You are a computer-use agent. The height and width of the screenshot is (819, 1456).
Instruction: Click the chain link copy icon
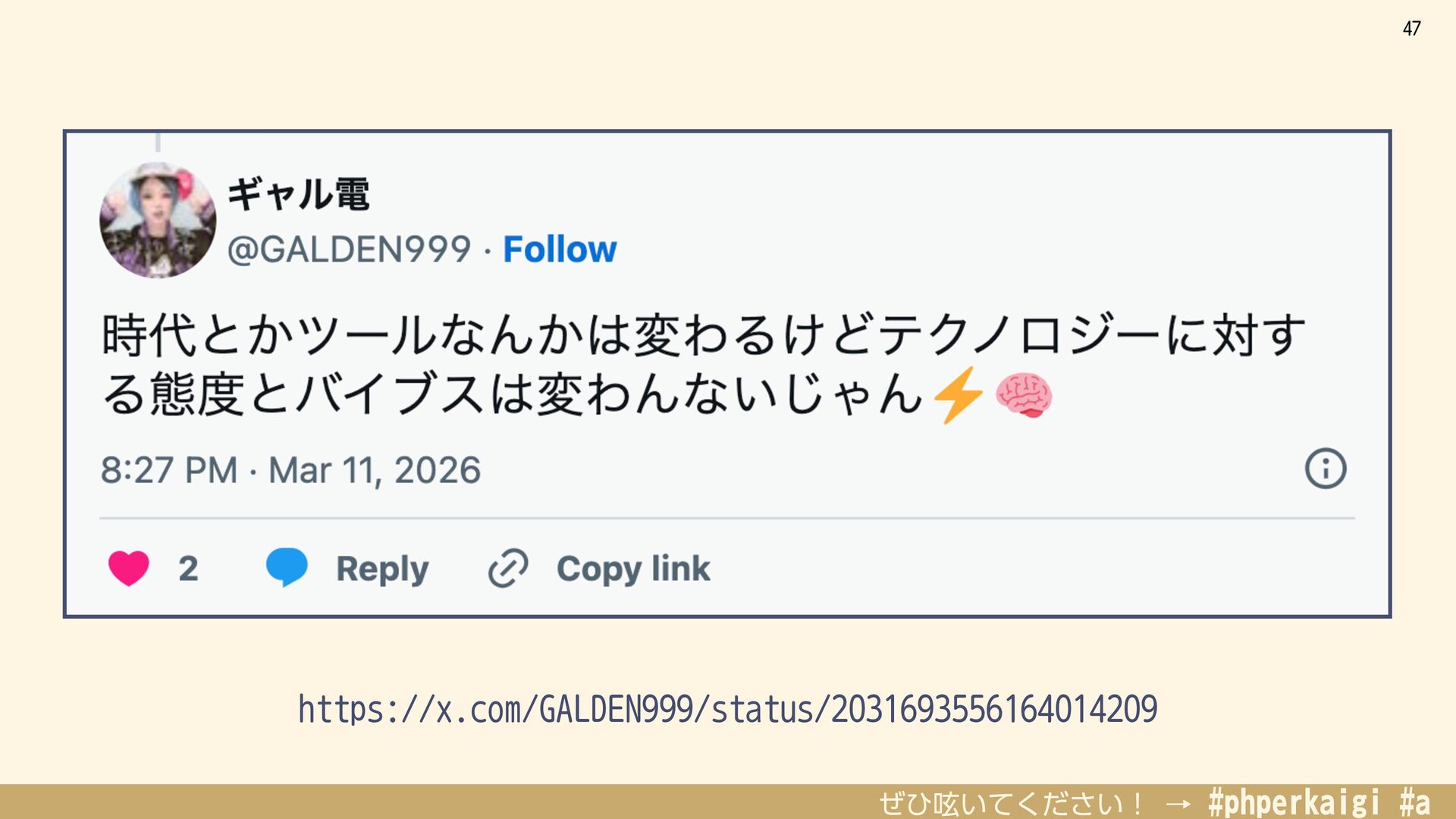pyautogui.click(x=507, y=568)
